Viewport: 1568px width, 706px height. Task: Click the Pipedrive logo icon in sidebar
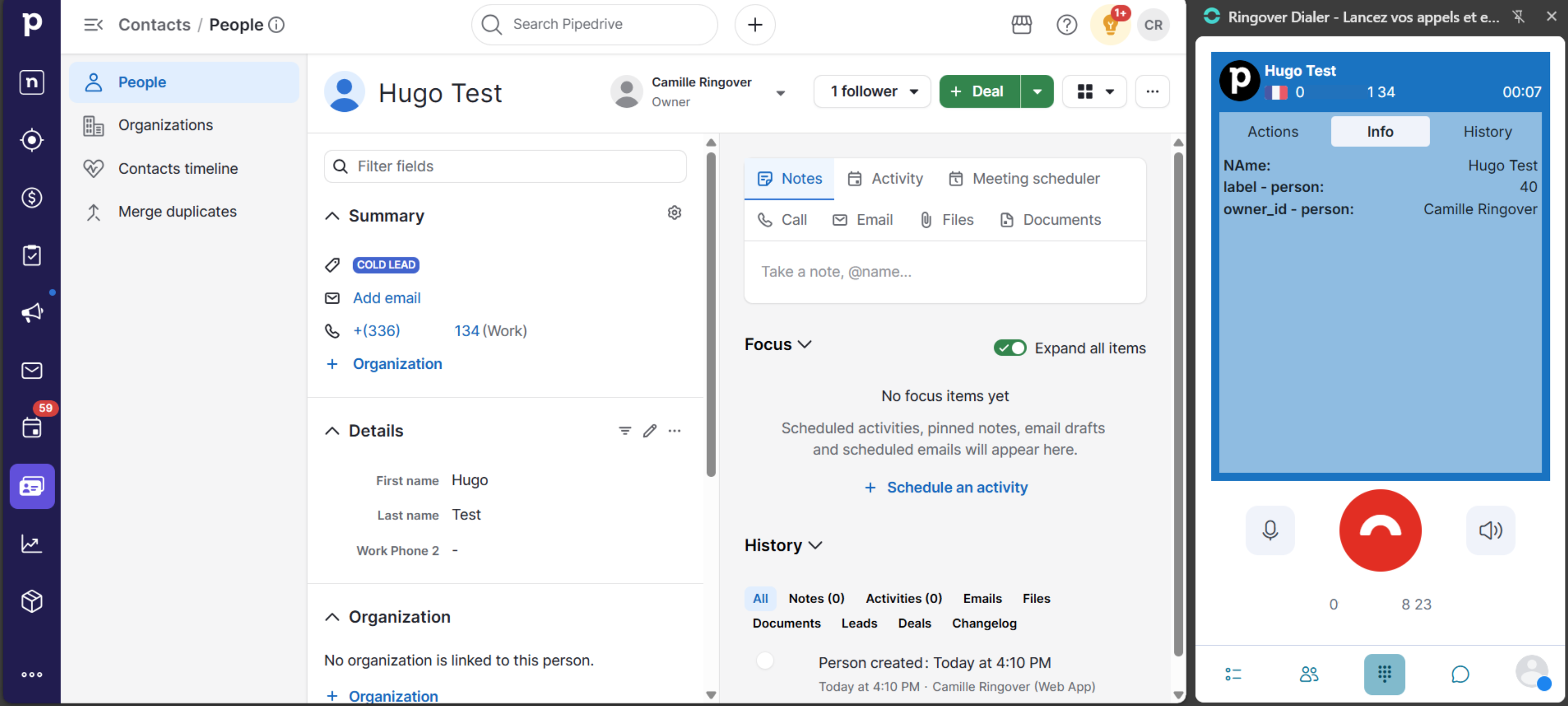point(32,24)
